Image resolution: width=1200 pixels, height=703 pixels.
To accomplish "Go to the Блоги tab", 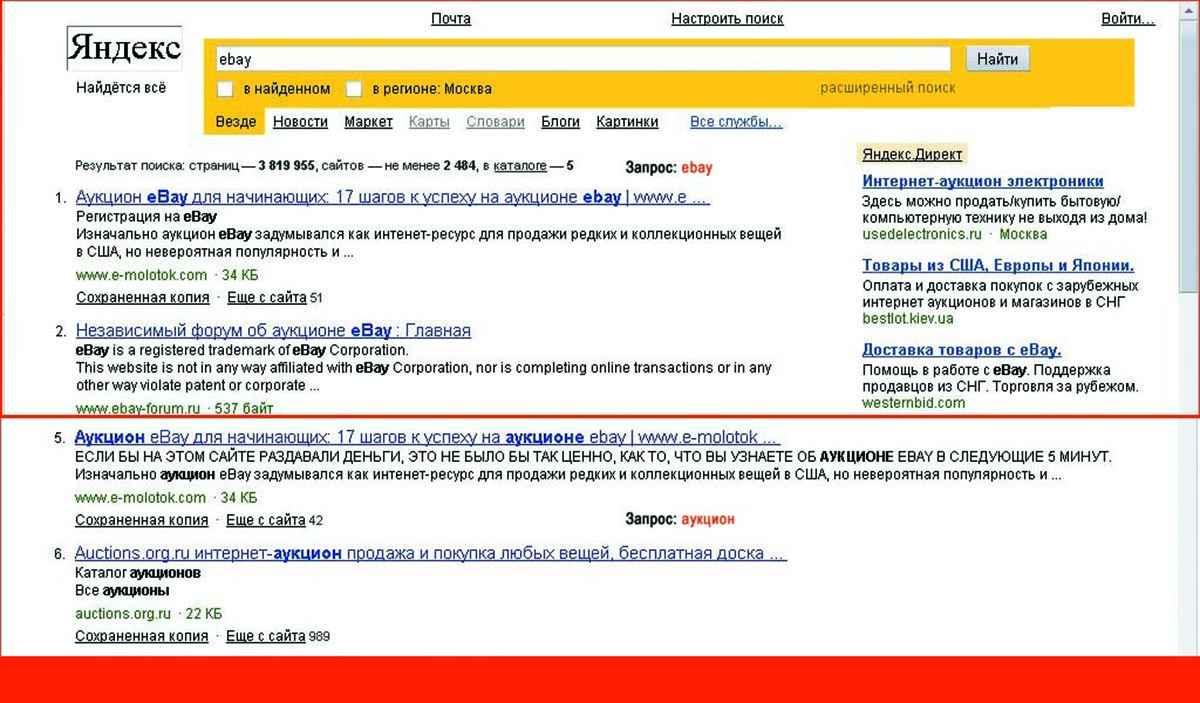I will click(x=560, y=122).
